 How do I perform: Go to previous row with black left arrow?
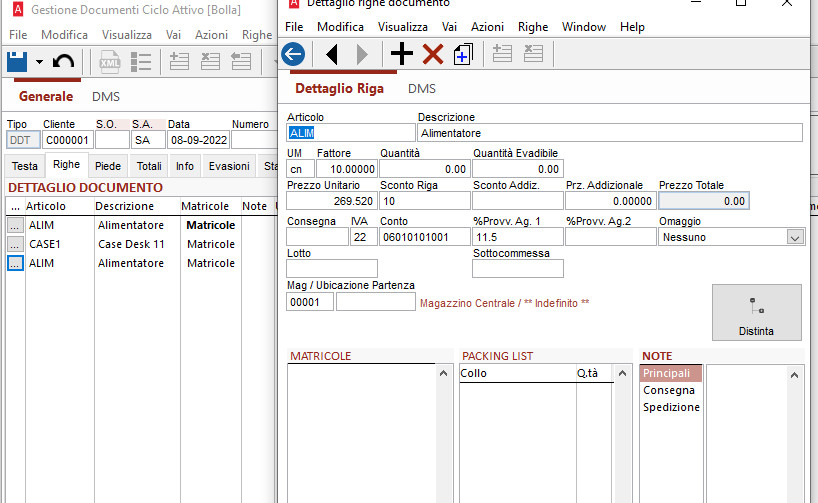click(332, 54)
